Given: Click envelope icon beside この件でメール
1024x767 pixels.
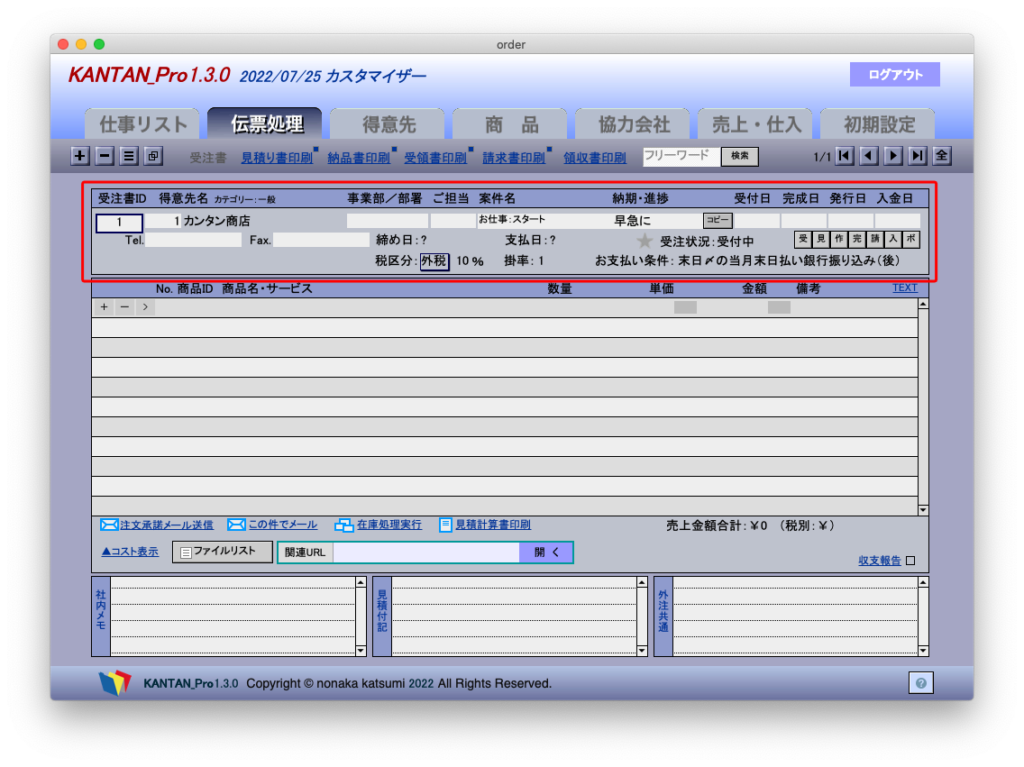Looking at the screenshot, I should [x=236, y=525].
